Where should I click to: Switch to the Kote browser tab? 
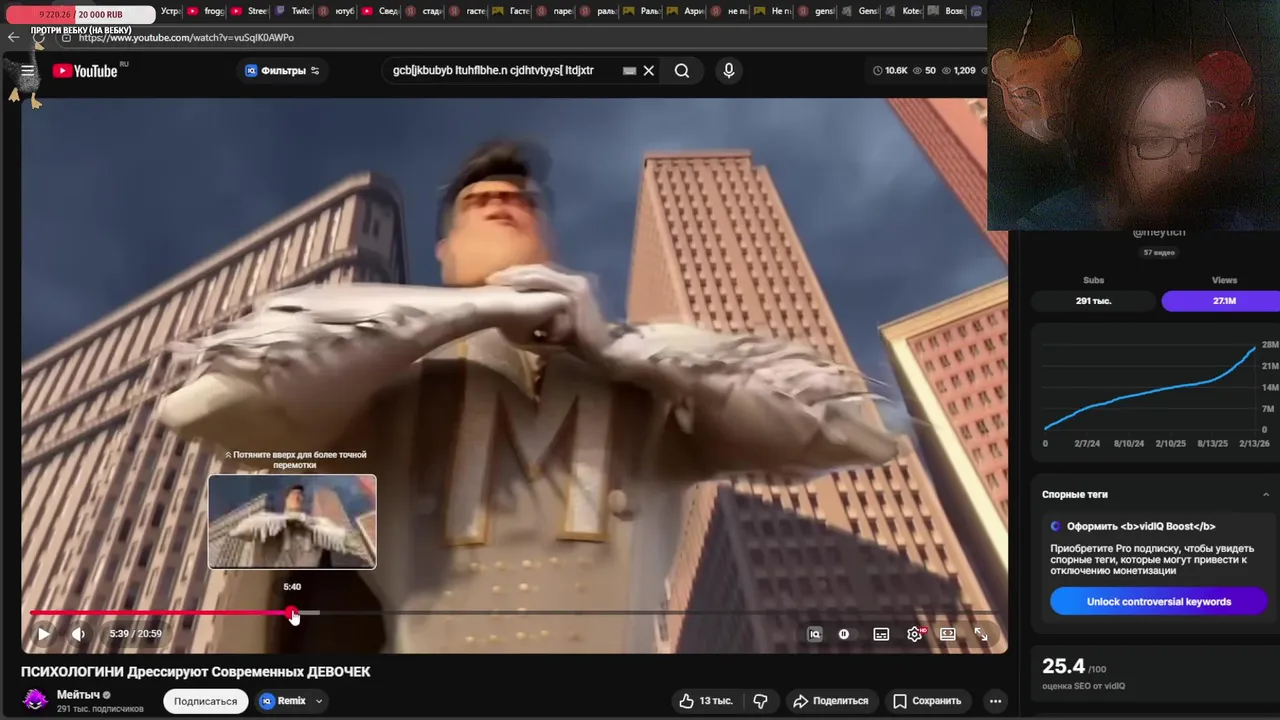point(904,11)
